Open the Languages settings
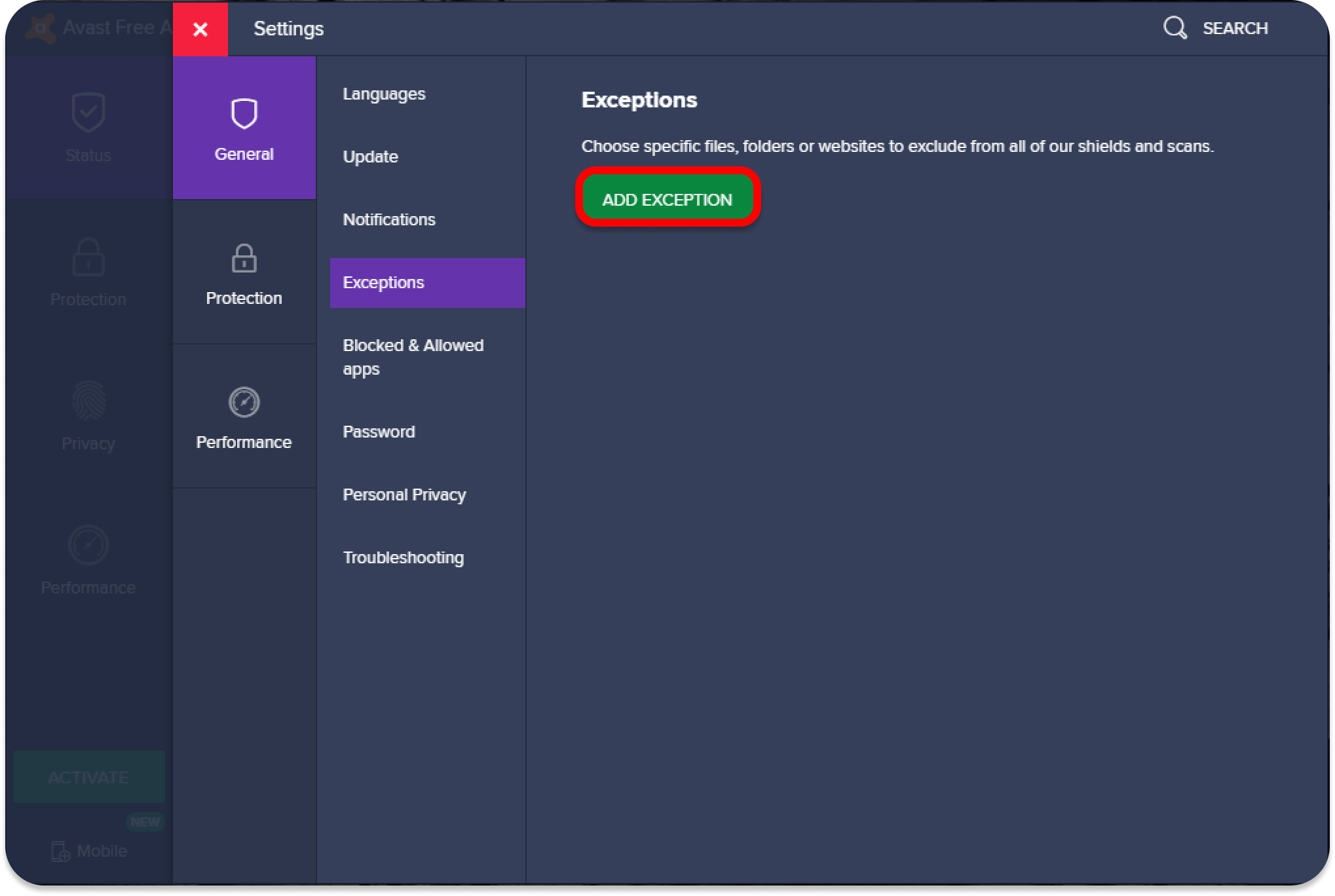1335x896 pixels. 384,94
